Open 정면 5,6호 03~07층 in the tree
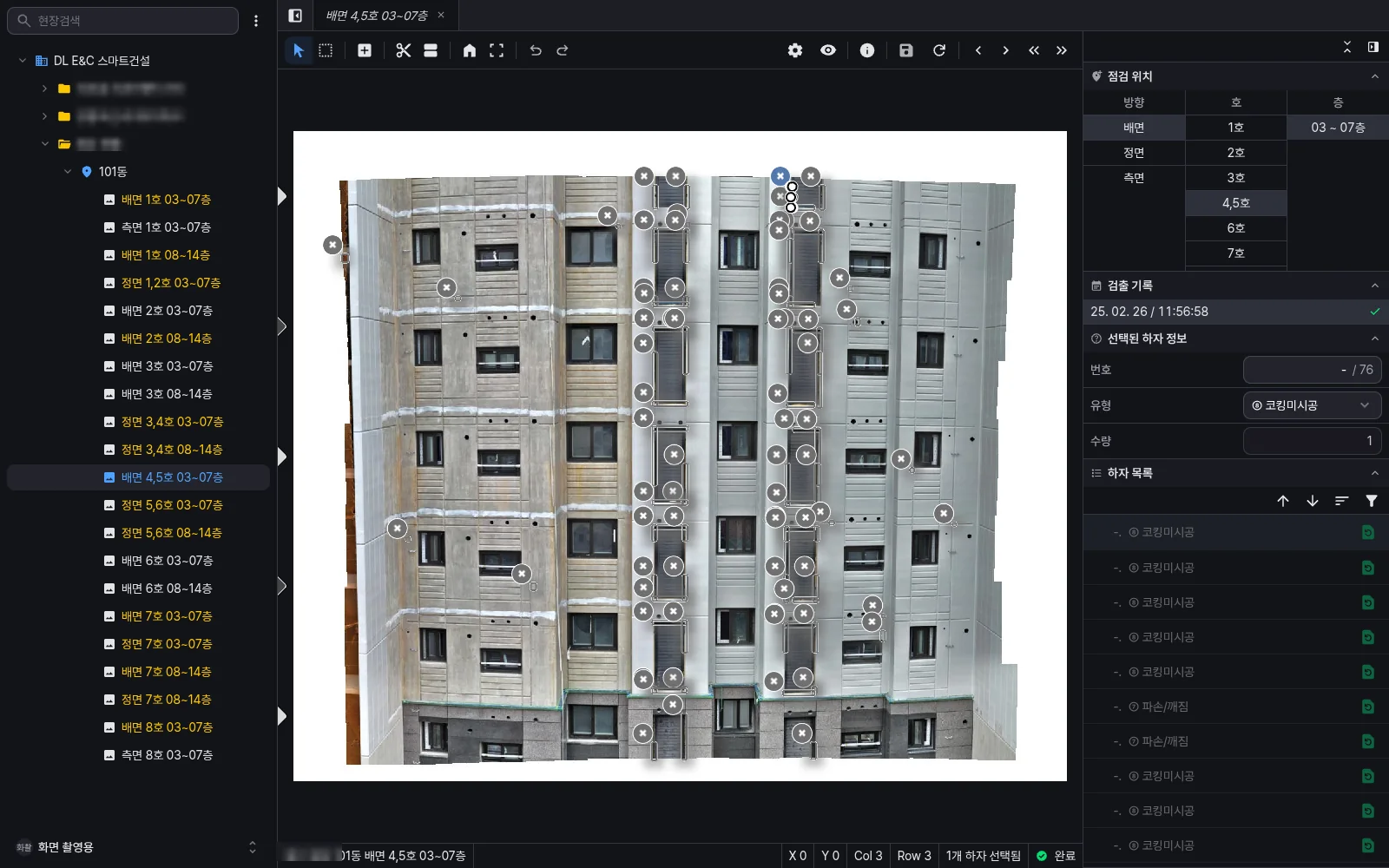 point(172,505)
